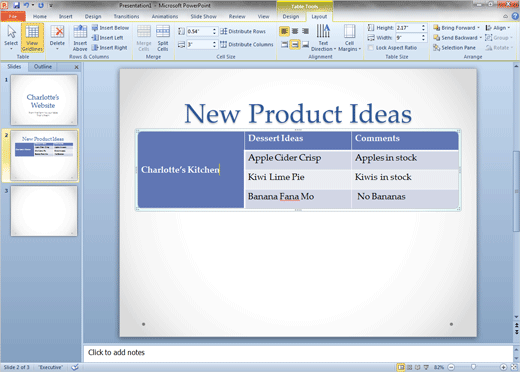Click the zoom slider in status bar
The image size is (520, 372).
(x=473, y=367)
